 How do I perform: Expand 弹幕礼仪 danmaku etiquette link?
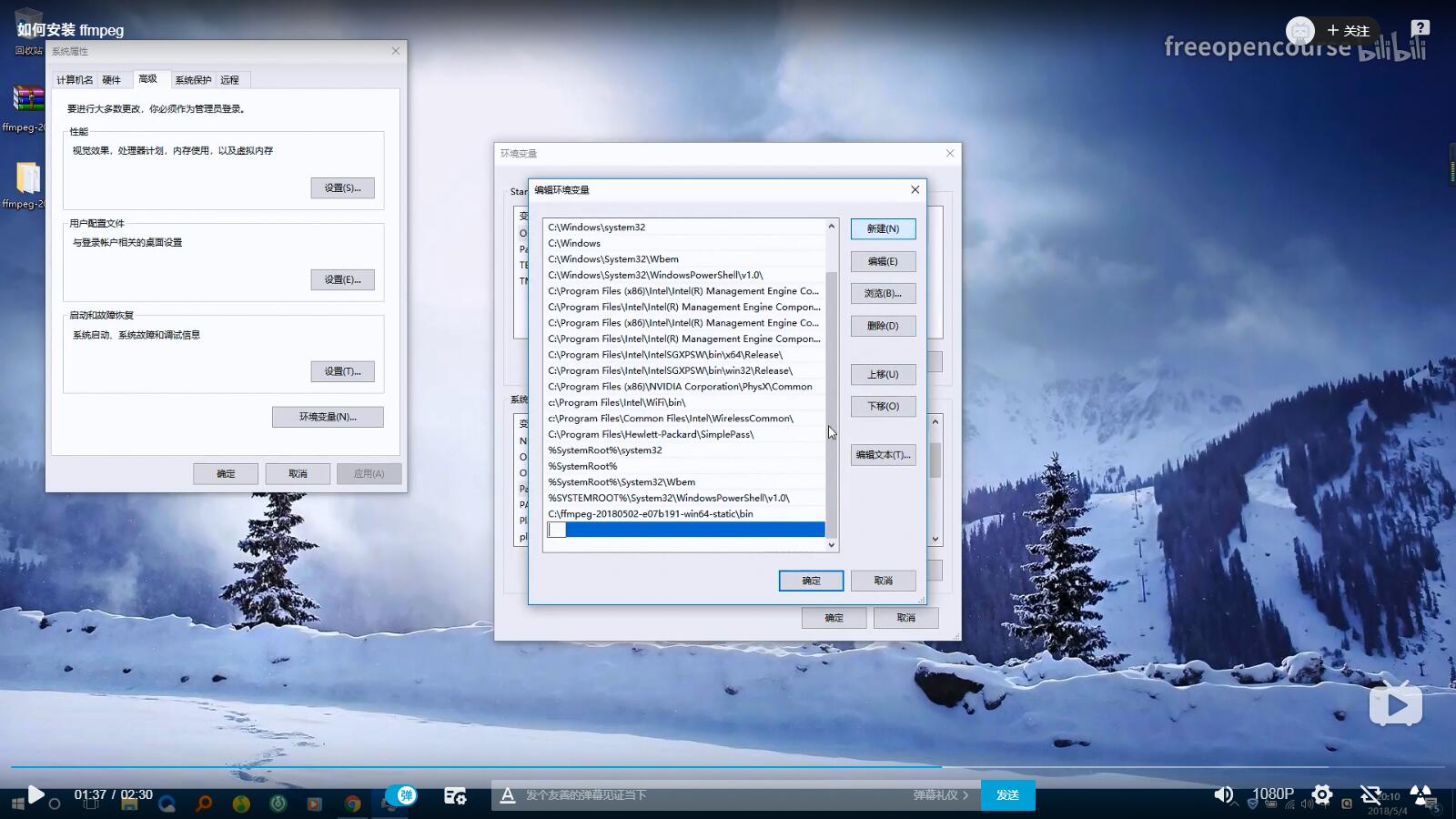tap(940, 795)
